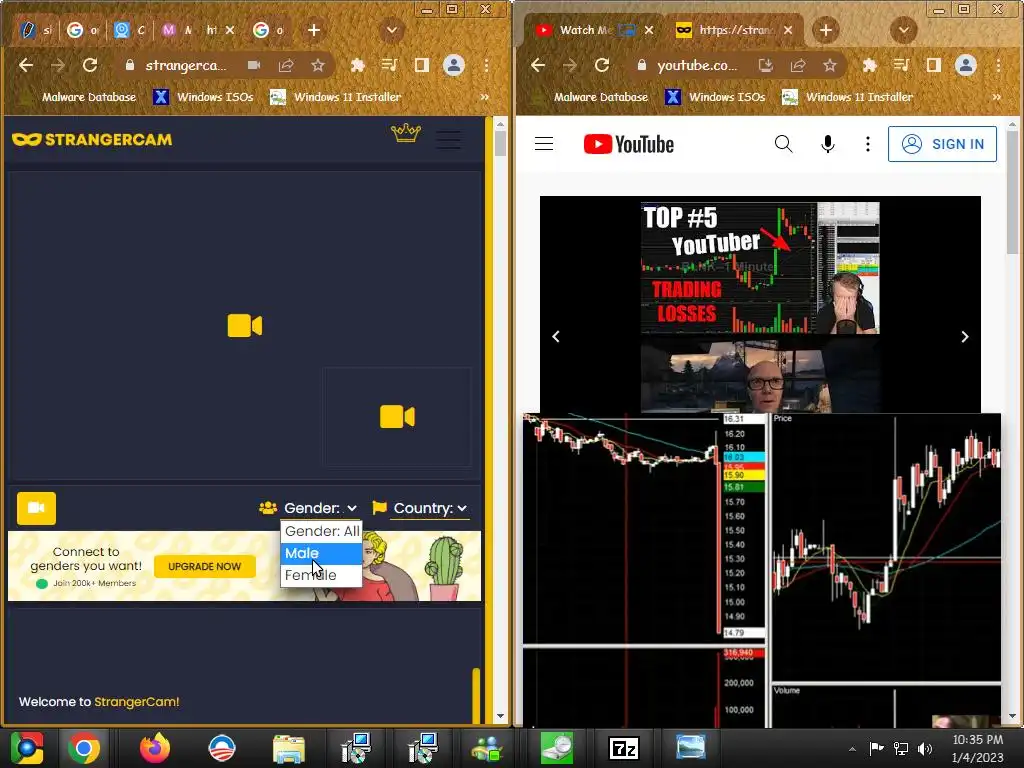The width and height of the screenshot is (1024, 768).
Task: Open extensions puzzle icon in strangercam window
Action: coord(357,65)
